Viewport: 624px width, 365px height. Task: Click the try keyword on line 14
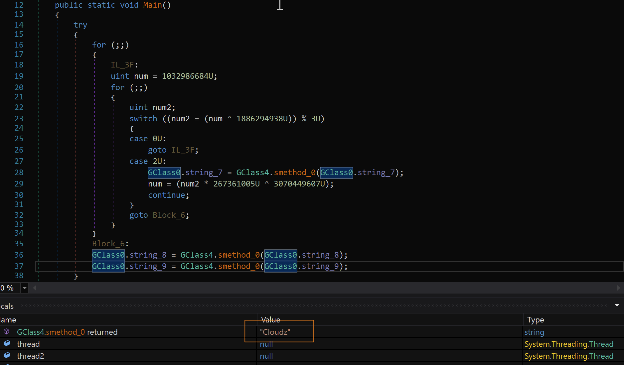(x=80, y=25)
